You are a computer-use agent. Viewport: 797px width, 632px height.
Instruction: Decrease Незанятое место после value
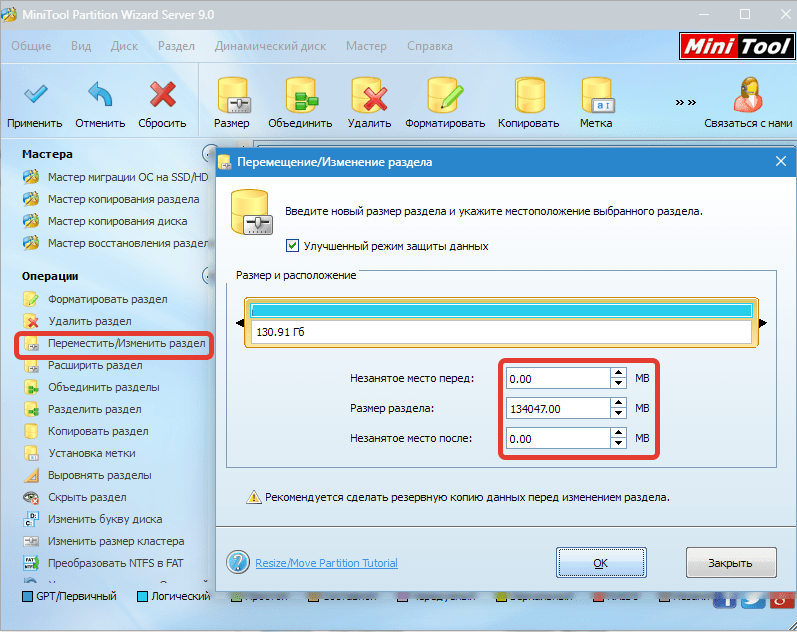618,443
